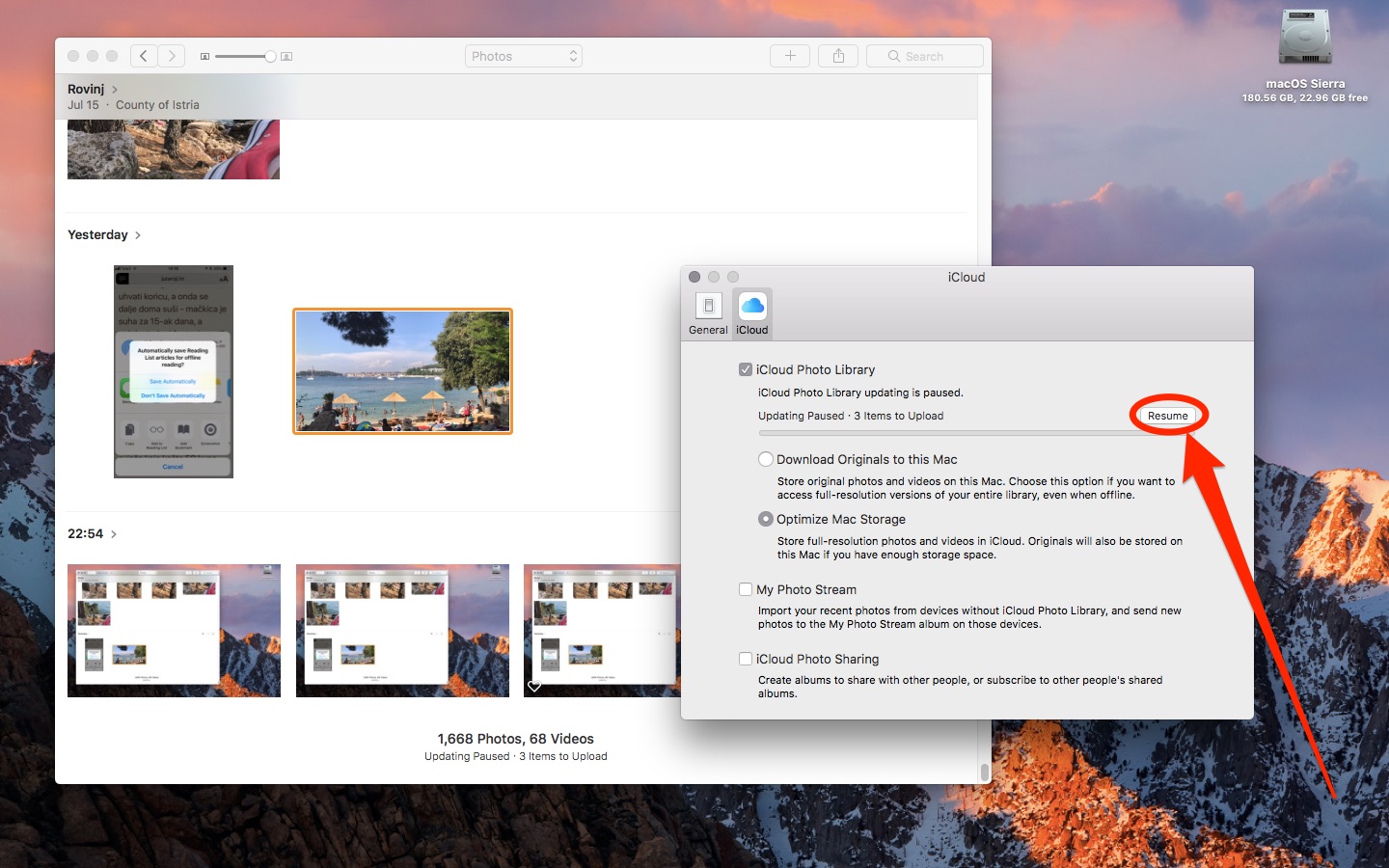Open the Share toolbar button
This screenshot has height=868, width=1389.
pyautogui.click(x=838, y=56)
